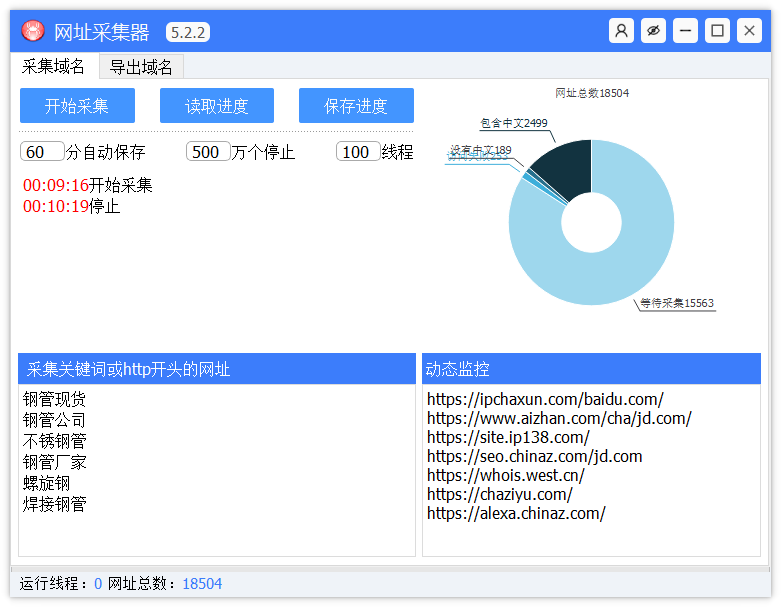The image size is (781, 607).
Task: Focus the auto-save minutes field showing 60
Action: pos(41,152)
